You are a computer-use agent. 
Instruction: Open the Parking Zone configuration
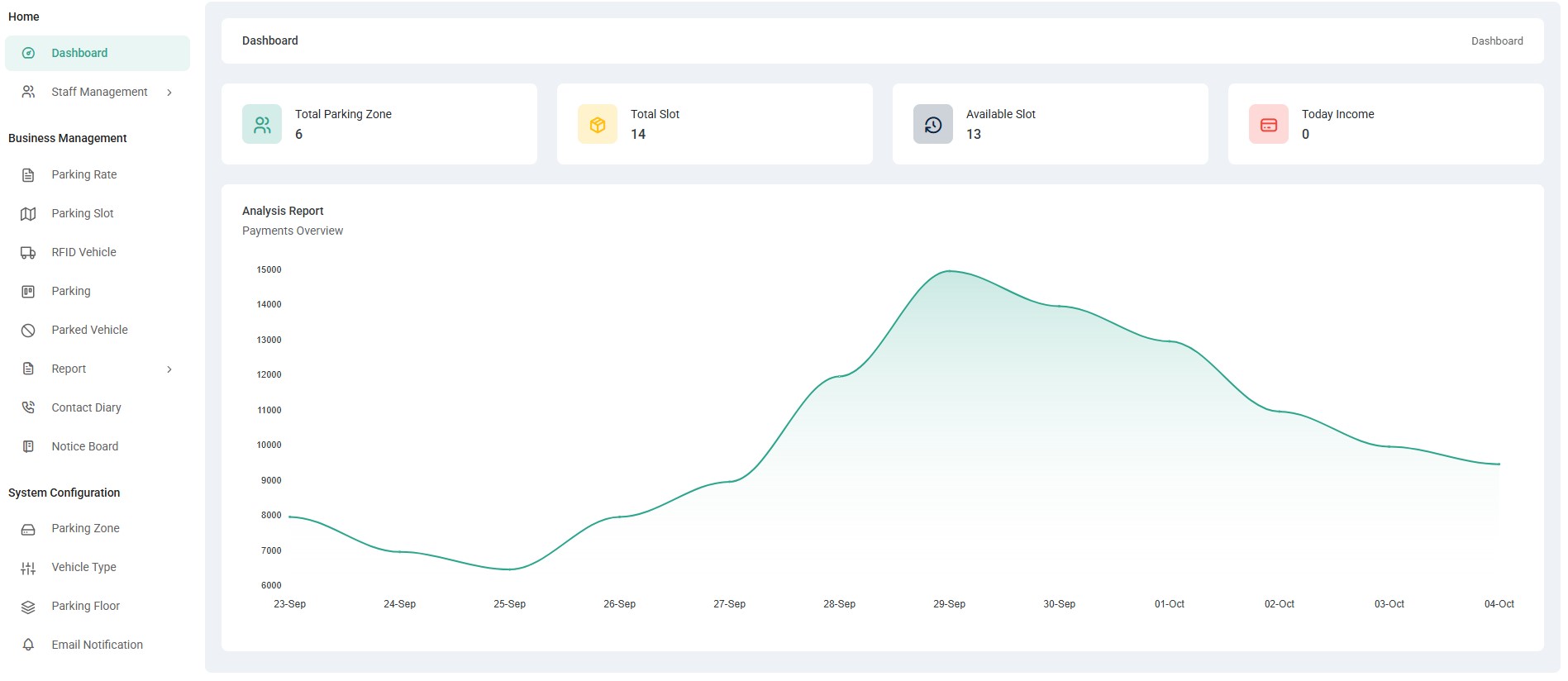click(85, 528)
